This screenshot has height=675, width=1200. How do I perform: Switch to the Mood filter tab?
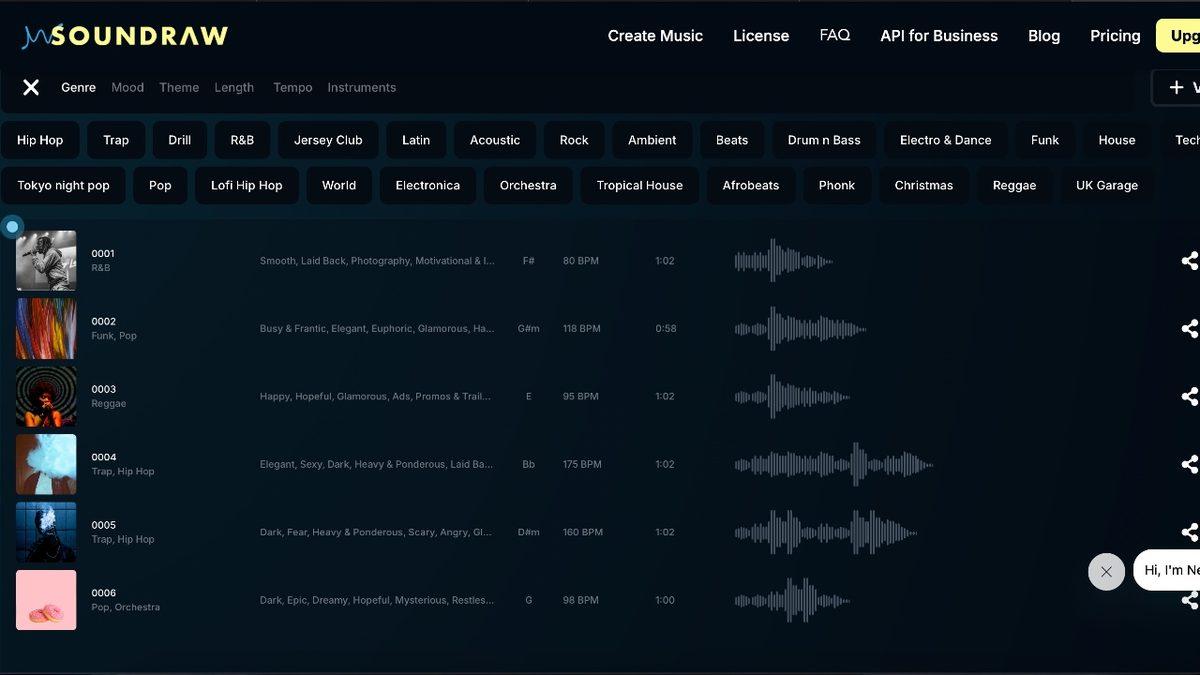point(127,88)
